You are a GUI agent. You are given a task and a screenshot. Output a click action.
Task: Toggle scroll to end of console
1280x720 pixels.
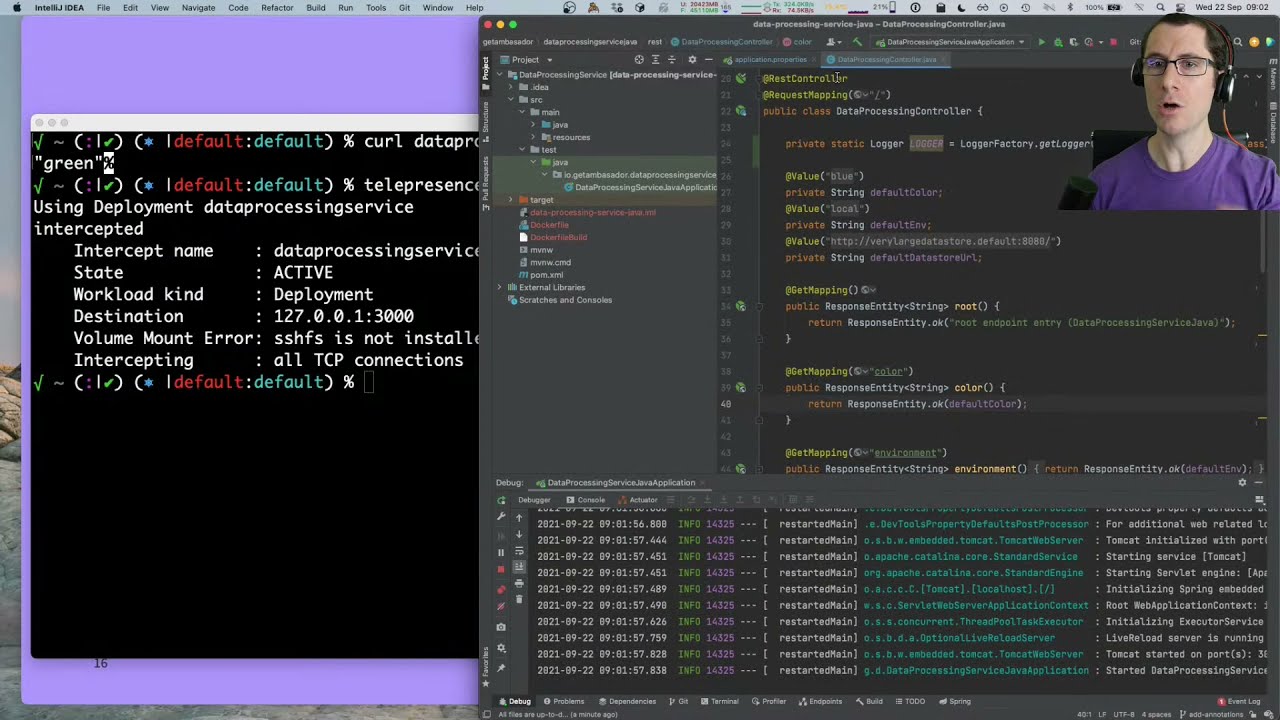coord(519,567)
